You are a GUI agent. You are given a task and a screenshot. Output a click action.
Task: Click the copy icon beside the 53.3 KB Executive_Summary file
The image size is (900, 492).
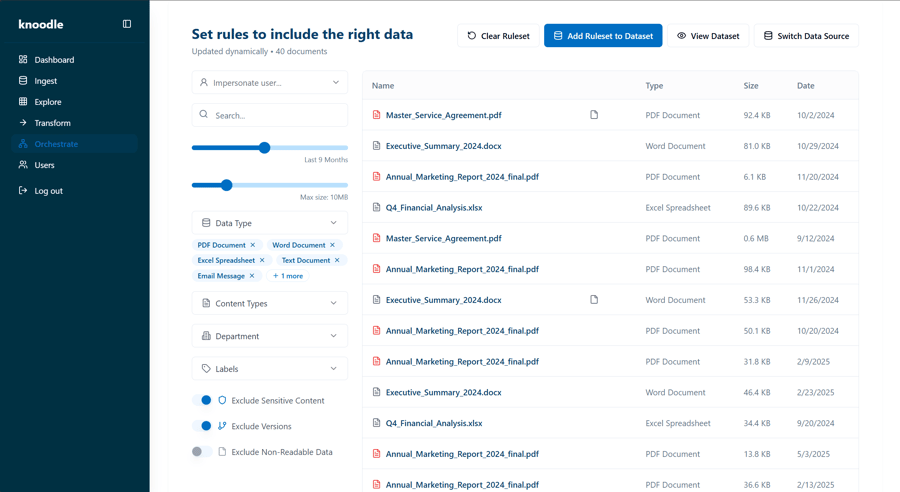[x=594, y=300]
